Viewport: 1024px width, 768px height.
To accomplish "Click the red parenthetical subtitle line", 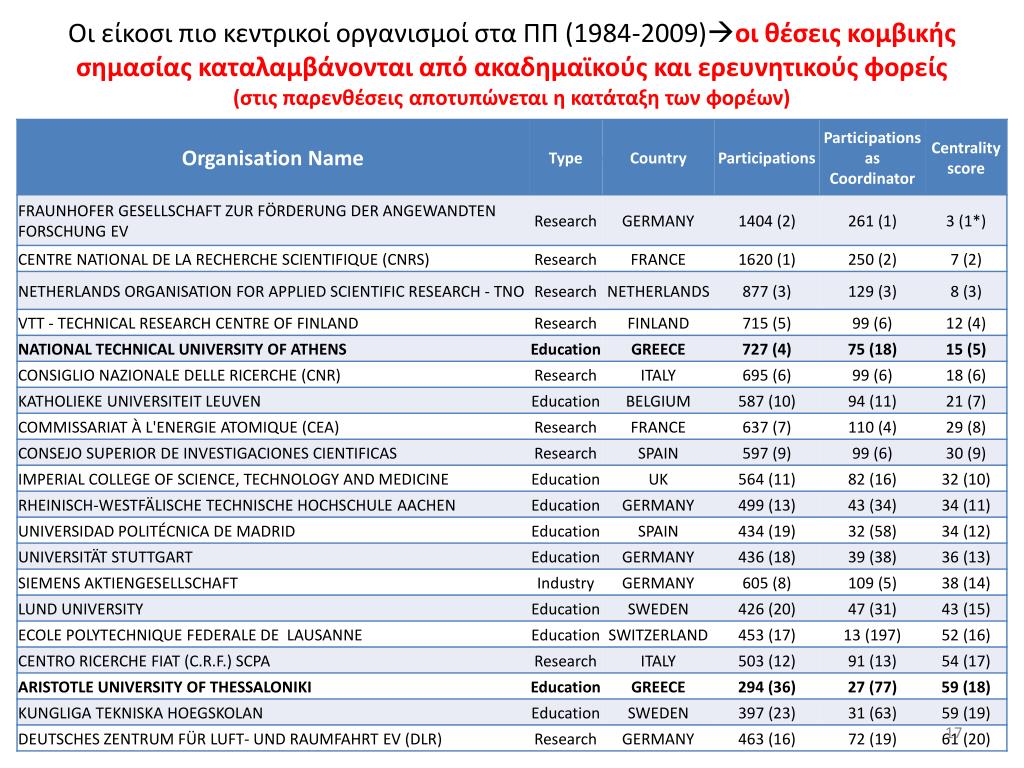I will [x=511, y=98].
